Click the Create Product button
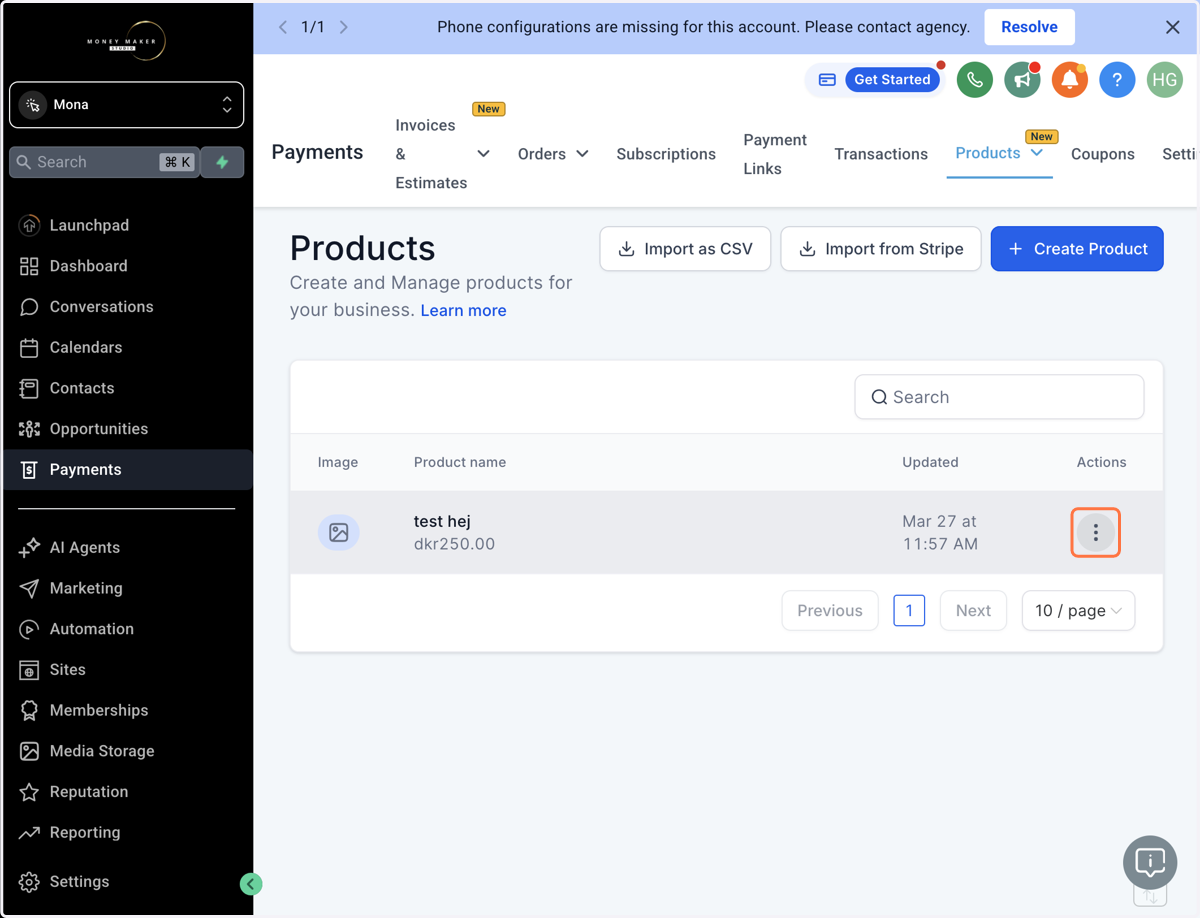 1077,249
